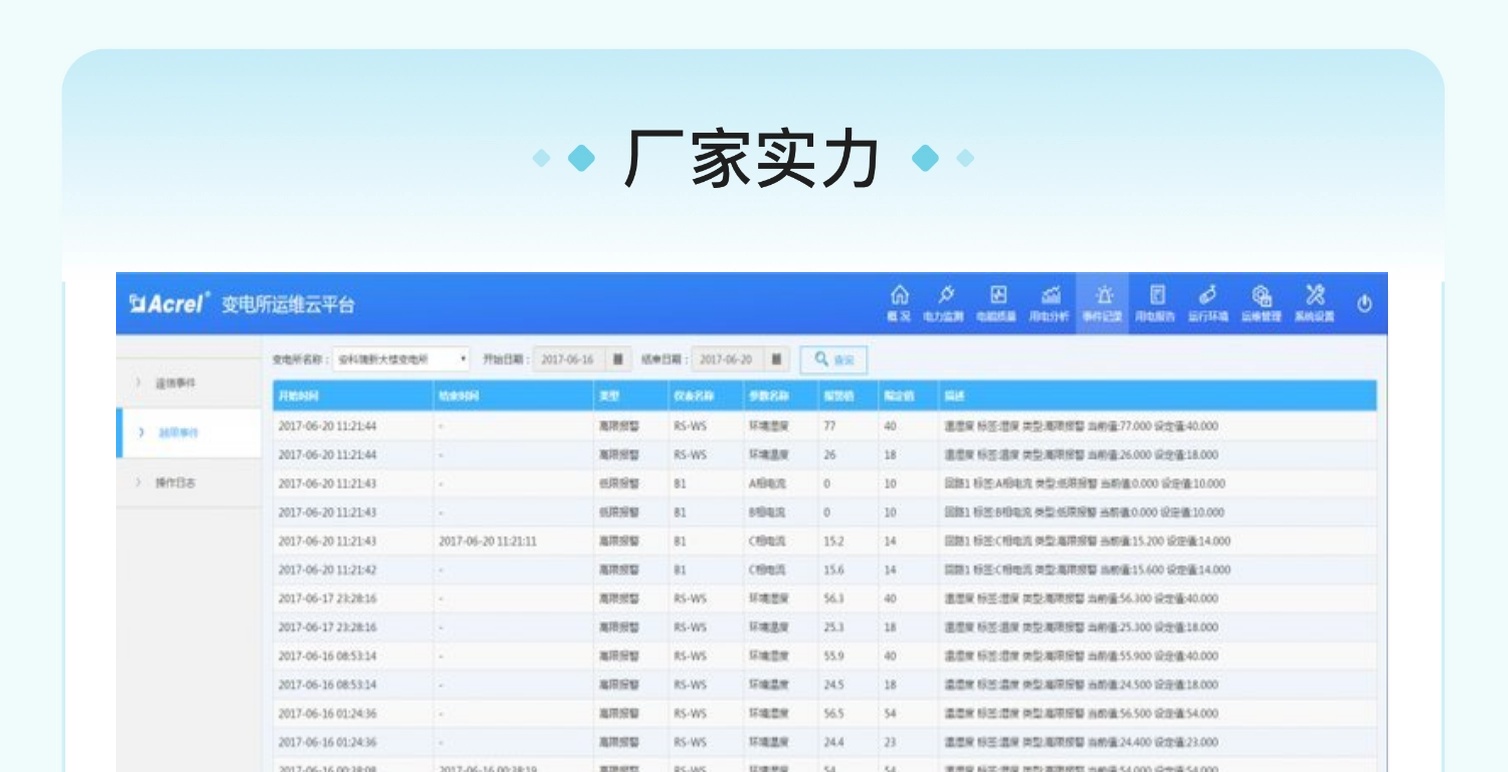Screen dimensions: 1508x772
Task: Click the start date field 2017-06-16
Action: click(x=568, y=359)
